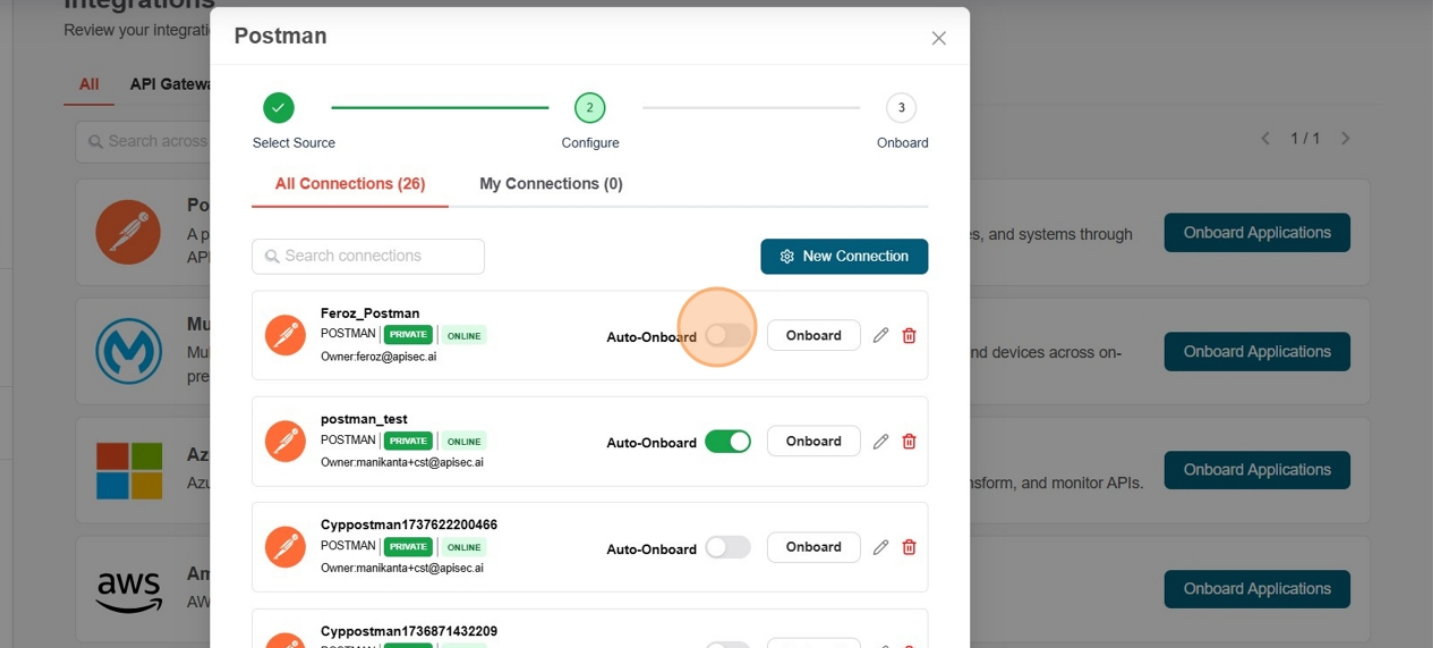Edit the Cyppostman1737622200466 connection
The width and height of the screenshot is (1433, 648).
click(x=880, y=548)
